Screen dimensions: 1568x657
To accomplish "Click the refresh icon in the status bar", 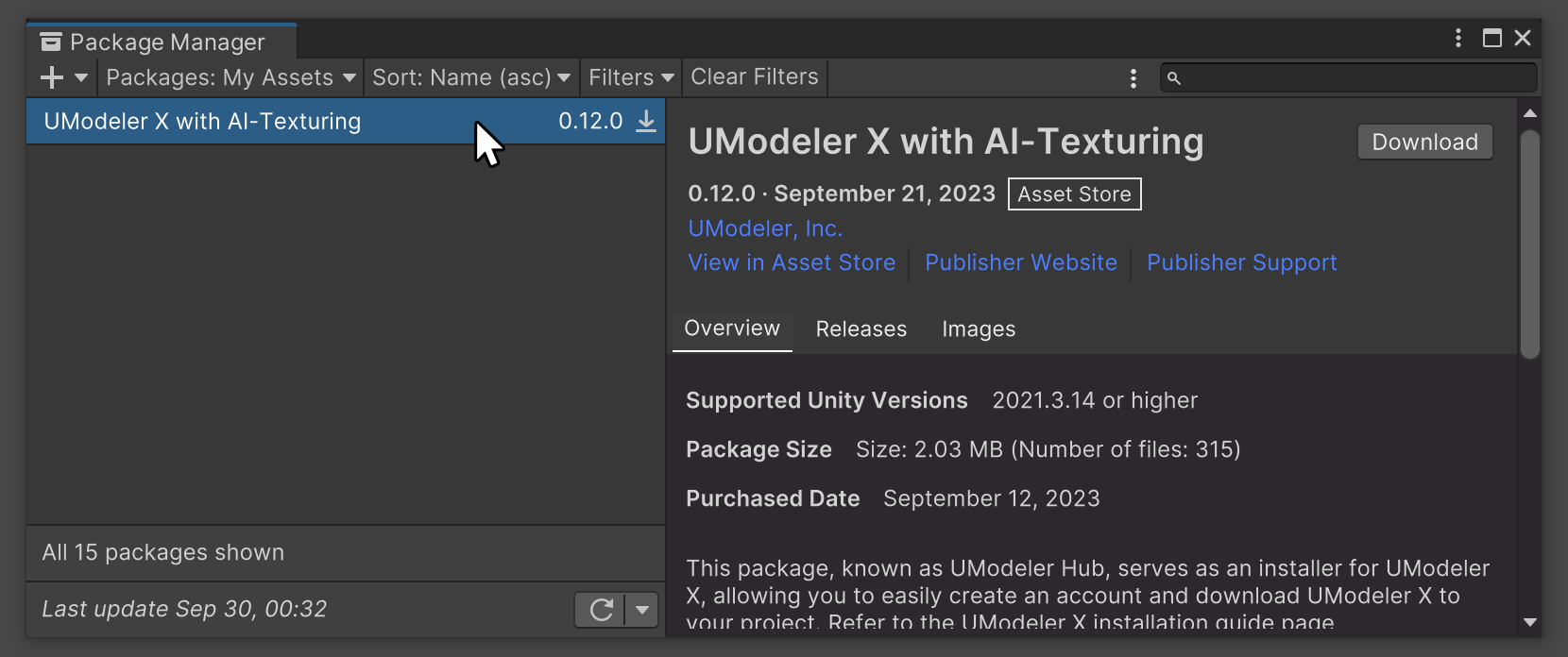I will click(x=602, y=610).
